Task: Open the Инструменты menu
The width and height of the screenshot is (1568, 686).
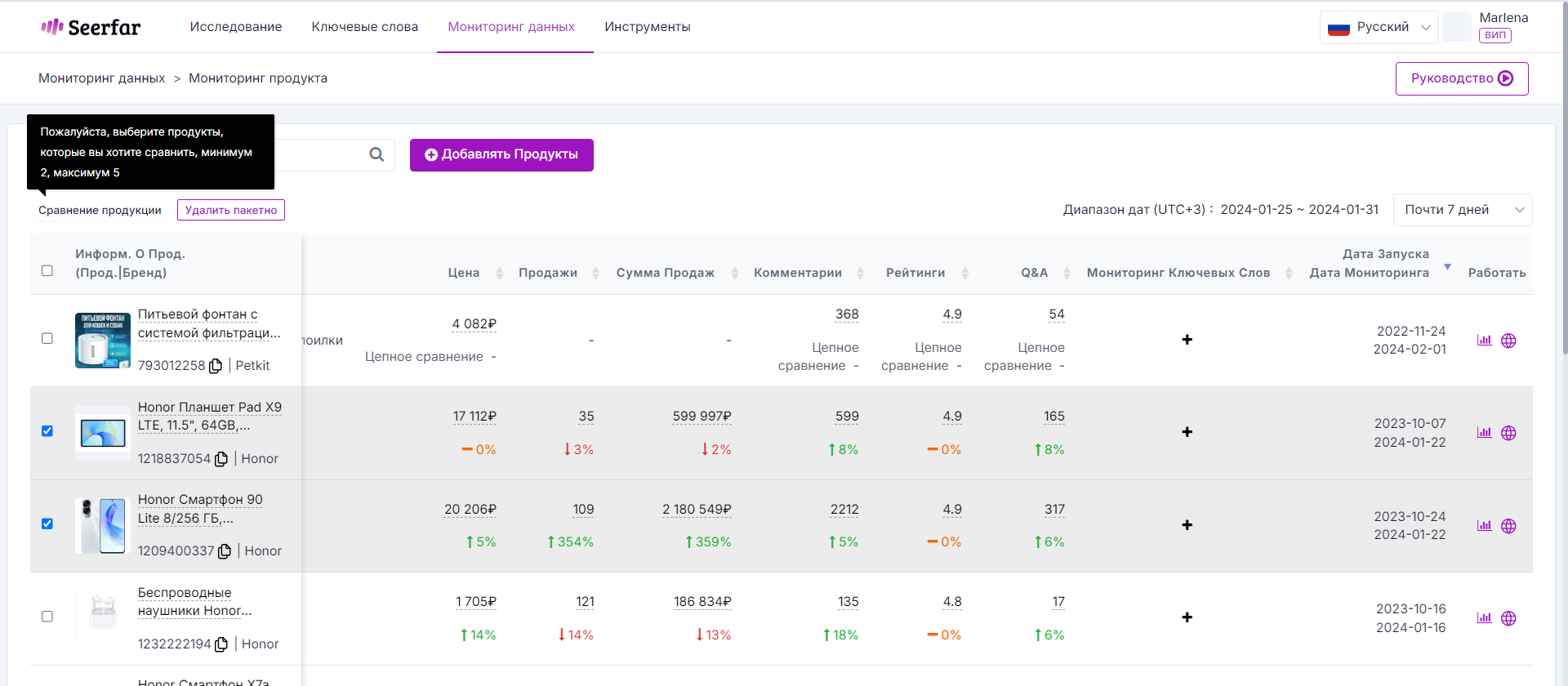Action: pyautogui.click(x=648, y=27)
